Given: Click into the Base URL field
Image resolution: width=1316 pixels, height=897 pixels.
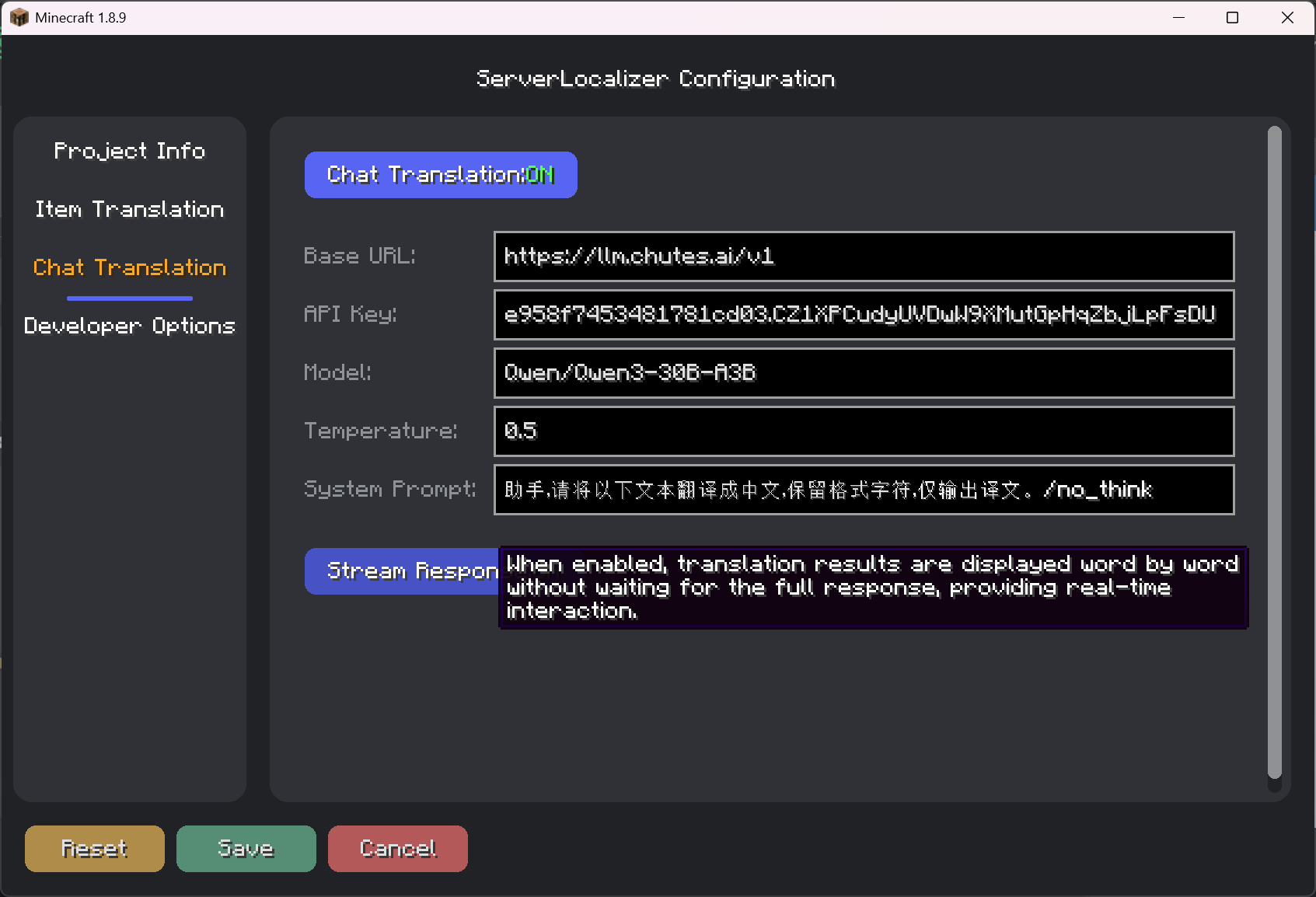Looking at the screenshot, I should (864, 257).
